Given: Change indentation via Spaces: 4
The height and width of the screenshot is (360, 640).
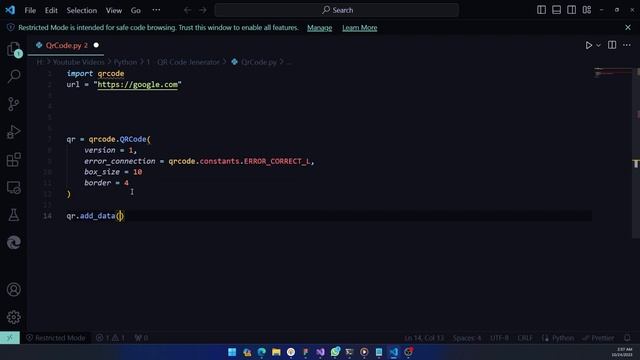Looking at the screenshot, I should tap(467, 338).
